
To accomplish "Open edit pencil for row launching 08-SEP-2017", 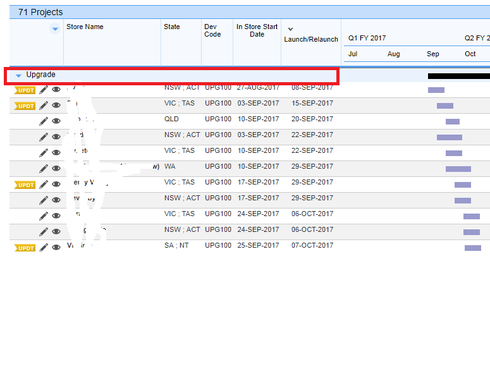I will pyautogui.click(x=43, y=90).
